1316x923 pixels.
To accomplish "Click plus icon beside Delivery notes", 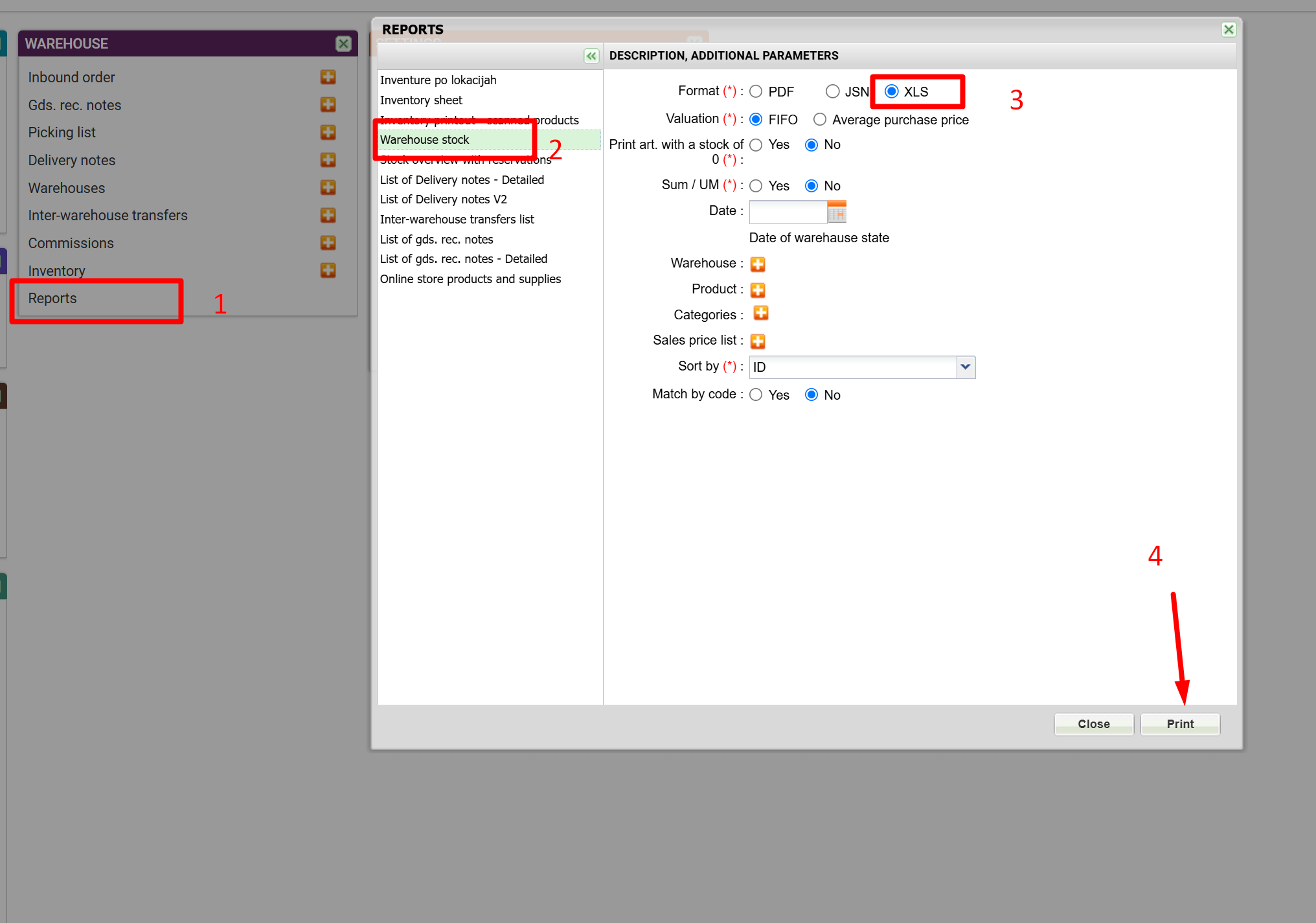I will pos(328,160).
